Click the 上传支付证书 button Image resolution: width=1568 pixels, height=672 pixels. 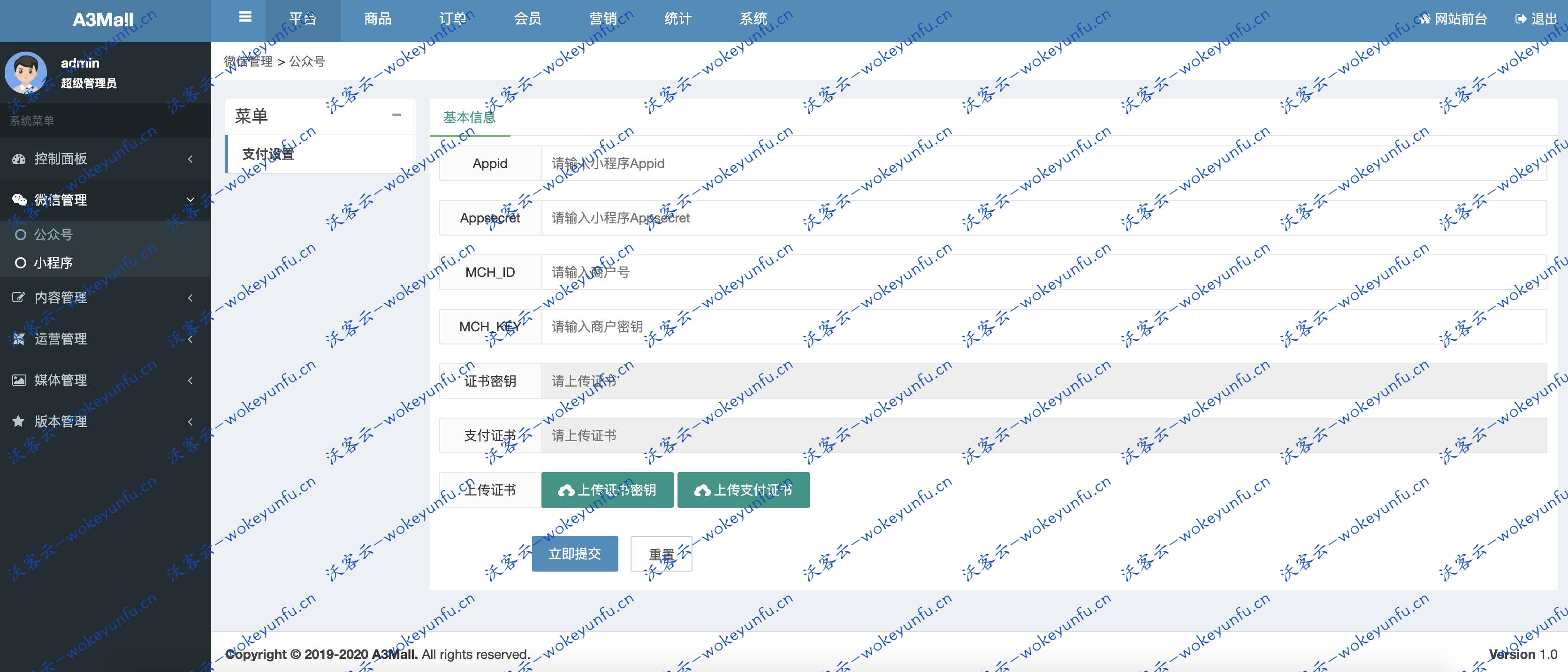tap(743, 490)
